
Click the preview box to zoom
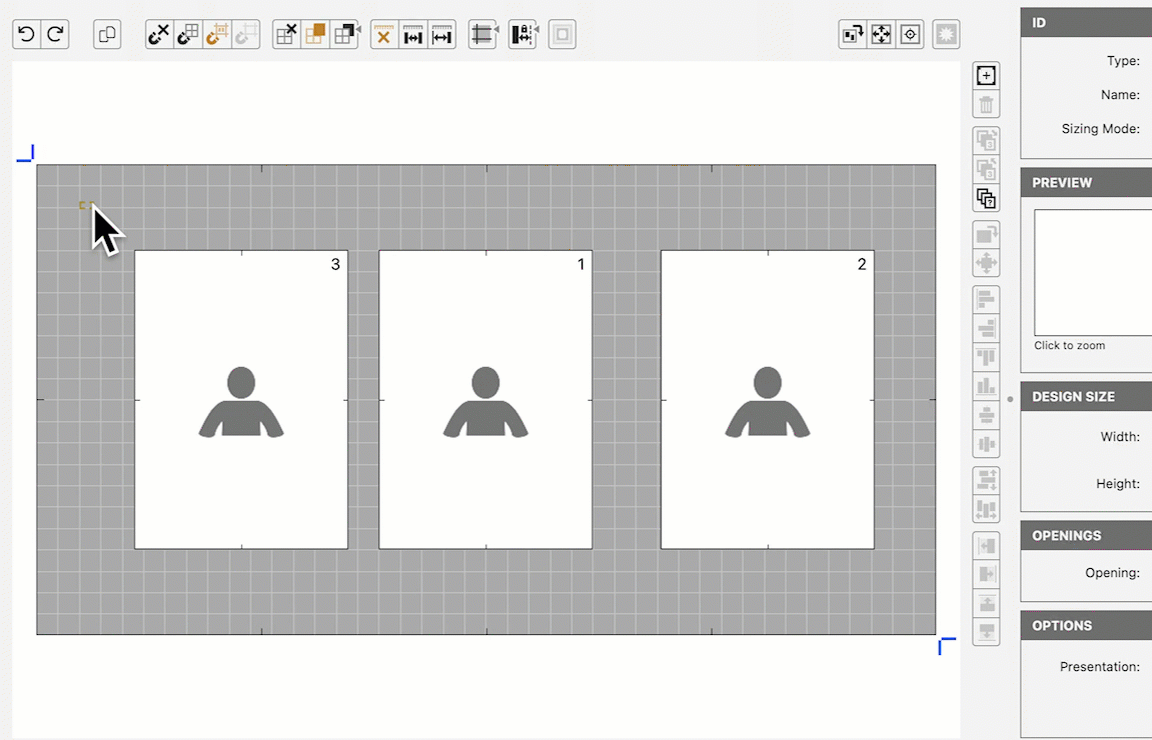(1093, 272)
